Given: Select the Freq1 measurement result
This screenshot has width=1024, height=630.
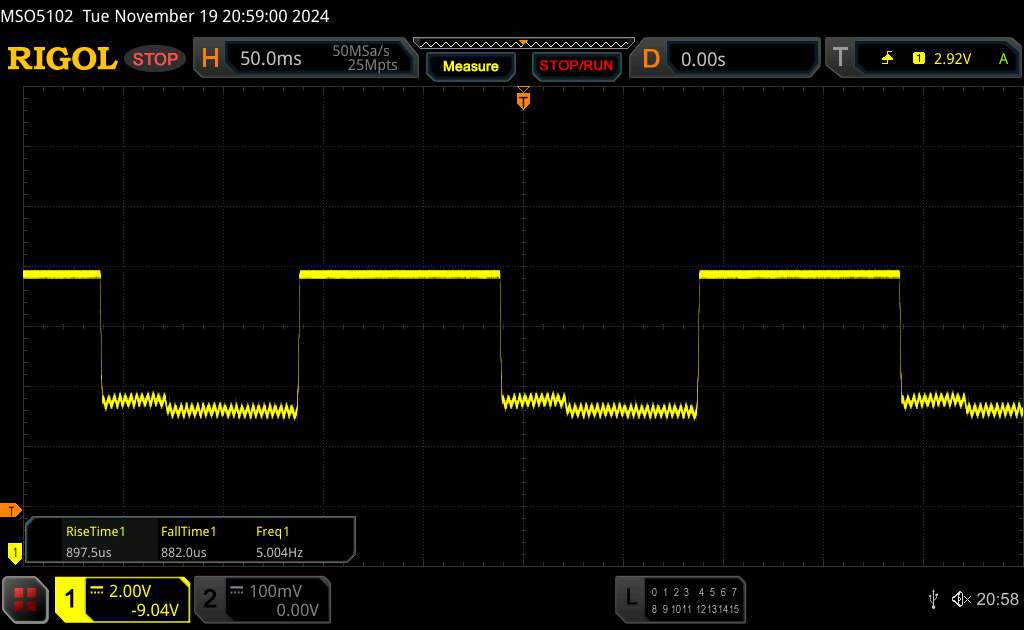Looking at the screenshot, I should click(279, 541).
